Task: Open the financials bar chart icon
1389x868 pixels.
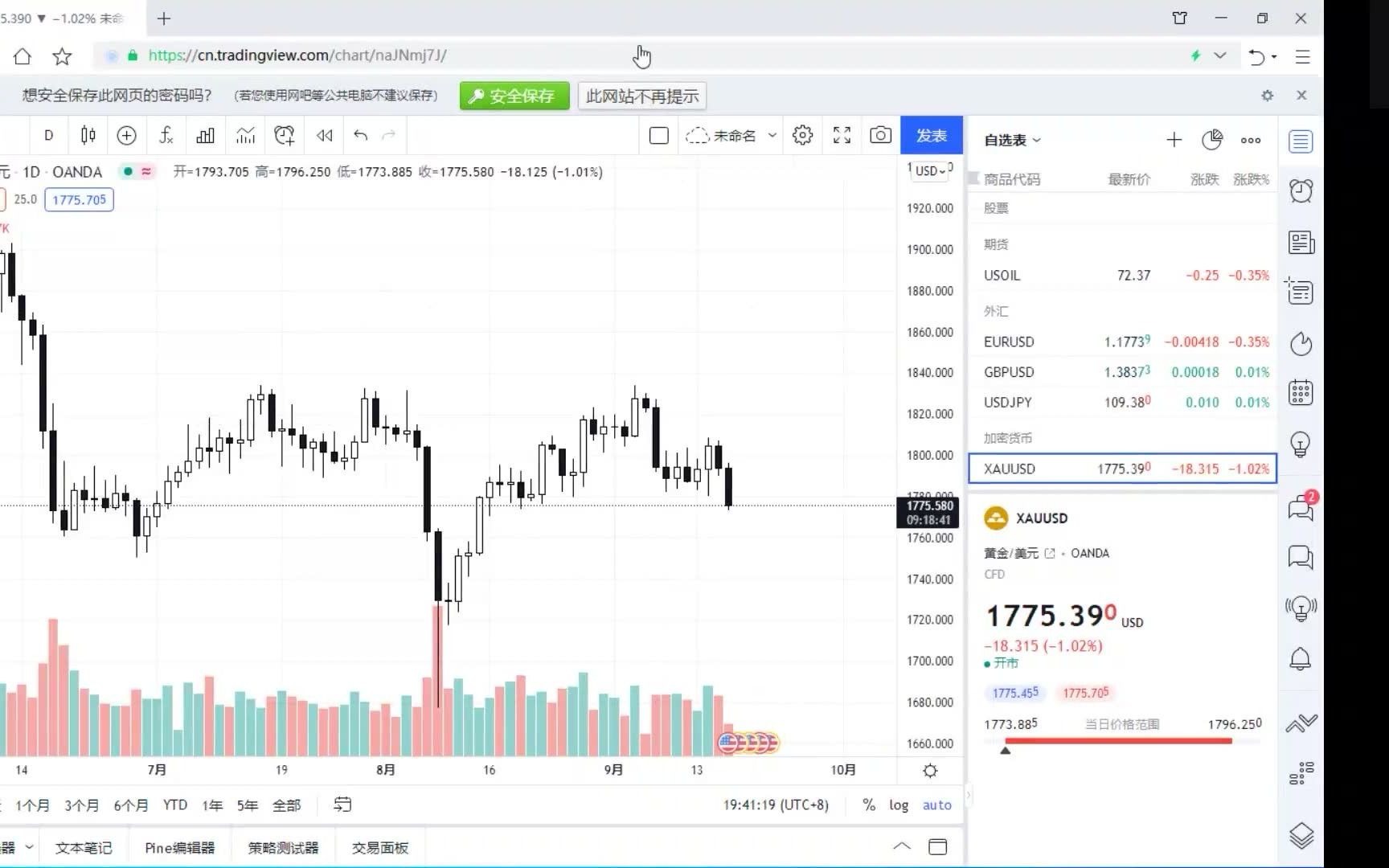Action: [x=206, y=136]
